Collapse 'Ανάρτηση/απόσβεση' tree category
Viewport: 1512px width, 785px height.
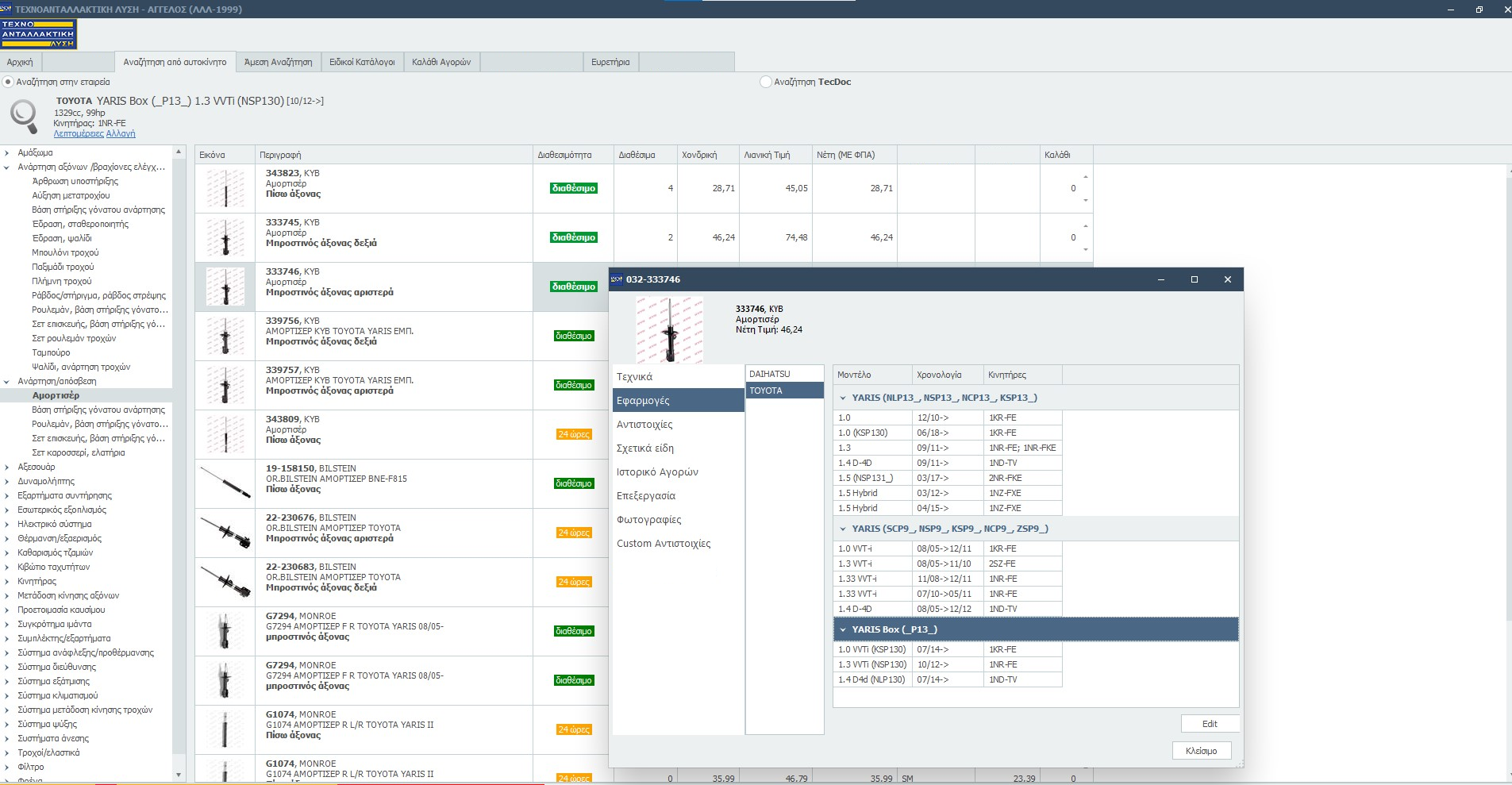click(x=7, y=381)
